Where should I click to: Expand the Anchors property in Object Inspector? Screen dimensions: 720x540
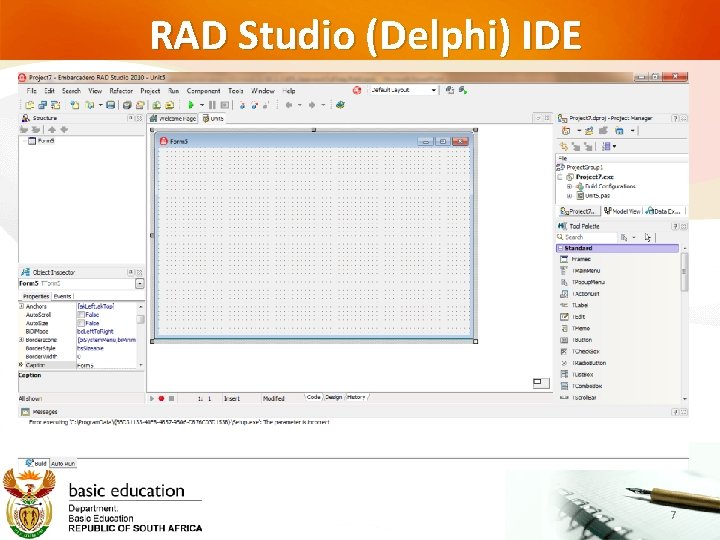tap(21, 306)
